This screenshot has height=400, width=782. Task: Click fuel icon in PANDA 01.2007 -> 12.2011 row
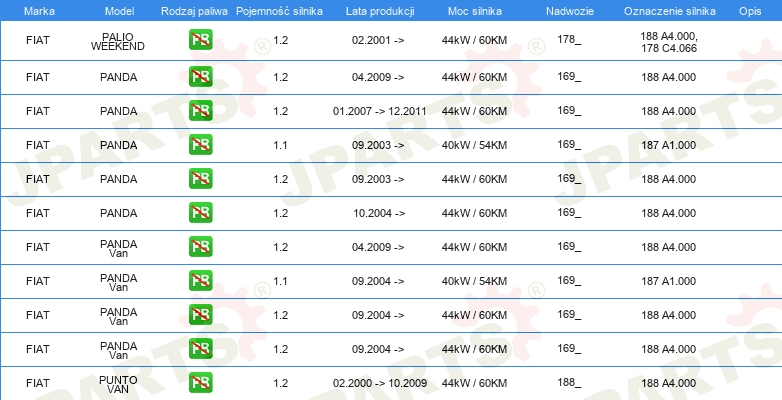200,111
